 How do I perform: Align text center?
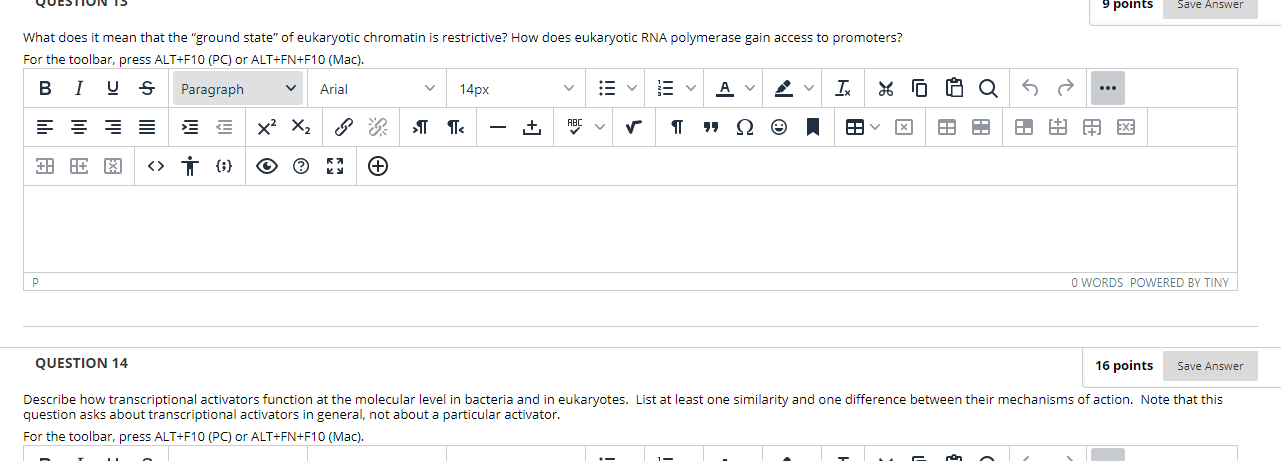pyautogui.click(x=79, y=127)
